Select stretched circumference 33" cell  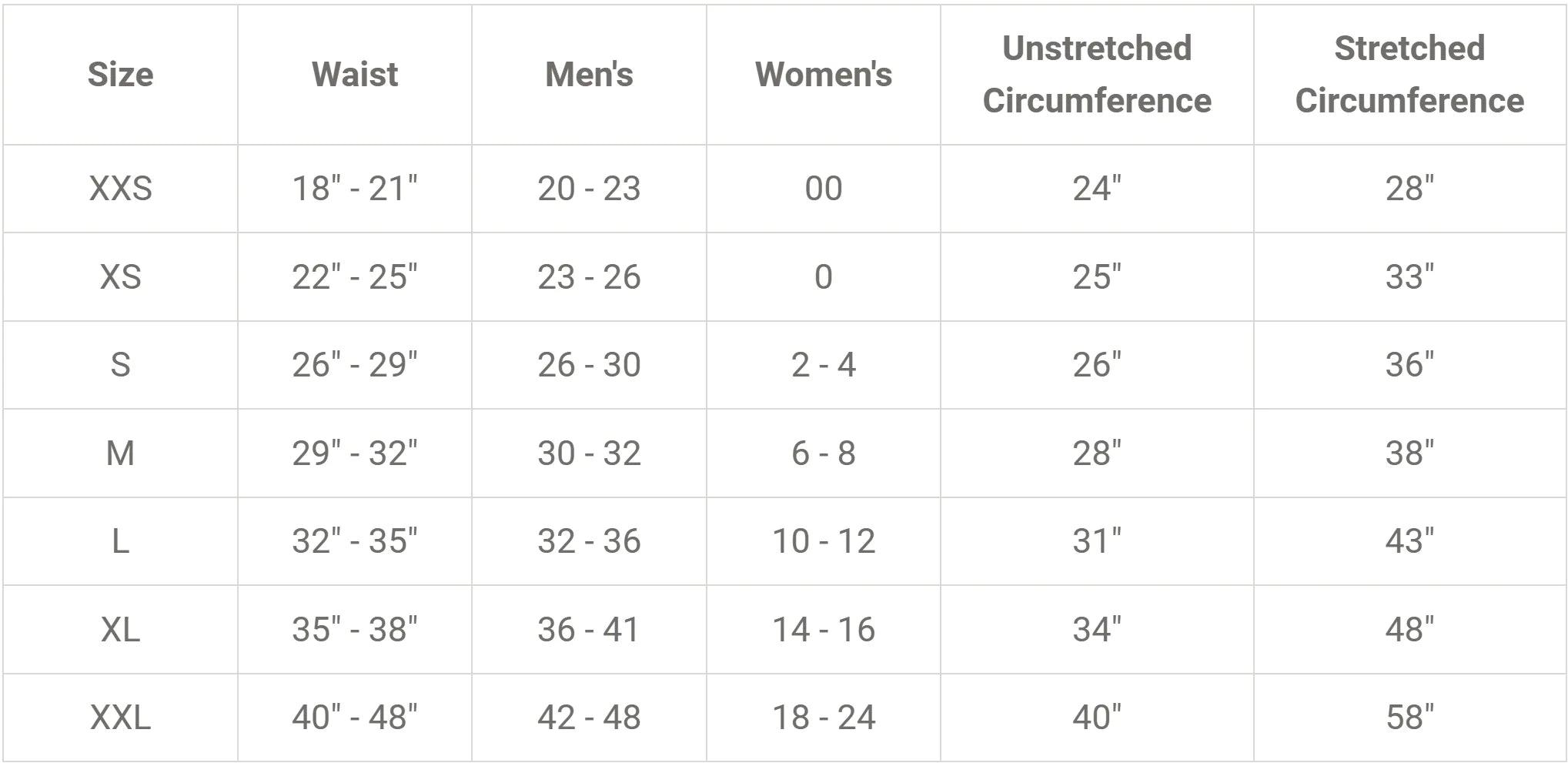1409,277
